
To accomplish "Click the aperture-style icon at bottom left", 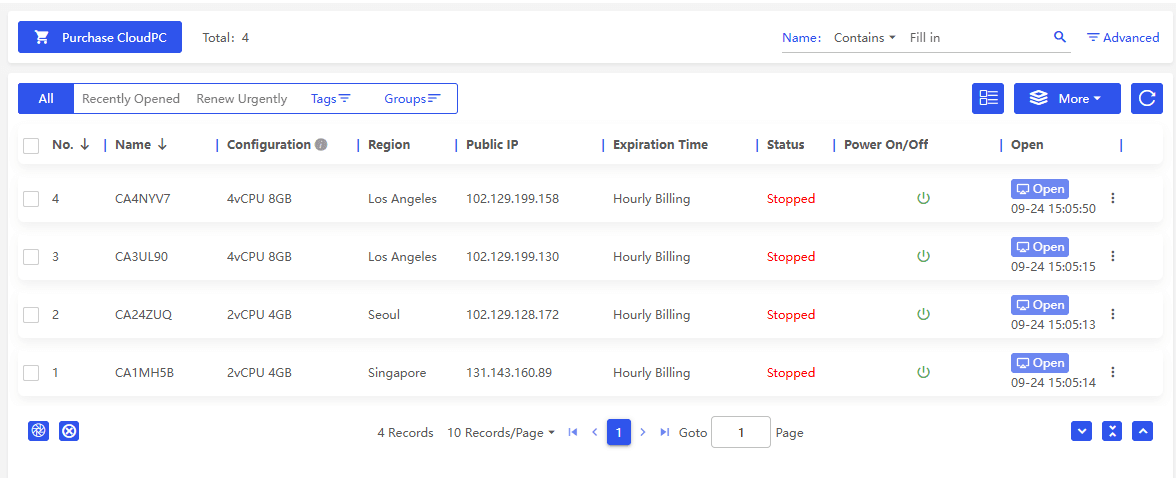I will coord(38,431).
